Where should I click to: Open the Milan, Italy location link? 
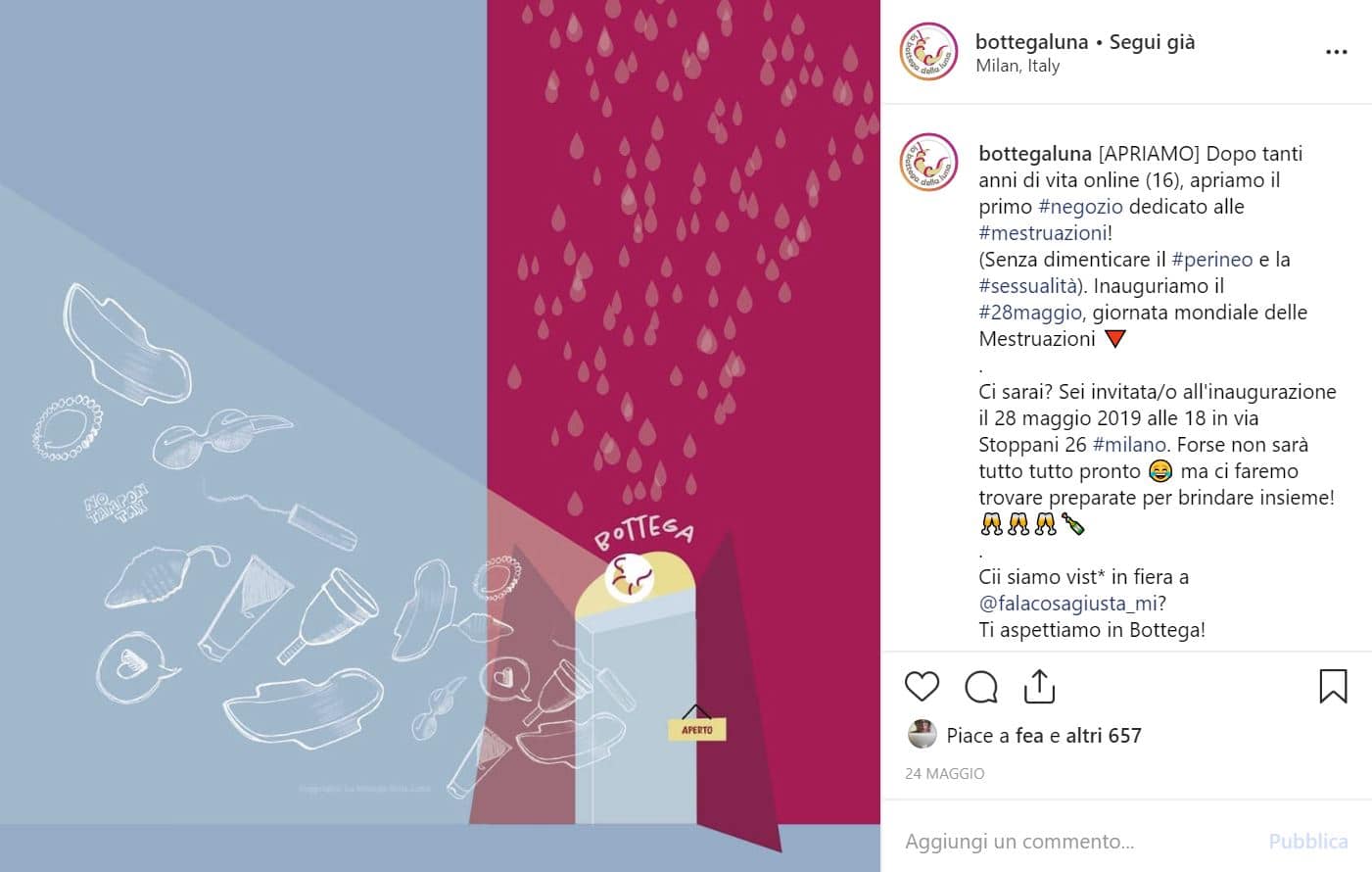1017,66
